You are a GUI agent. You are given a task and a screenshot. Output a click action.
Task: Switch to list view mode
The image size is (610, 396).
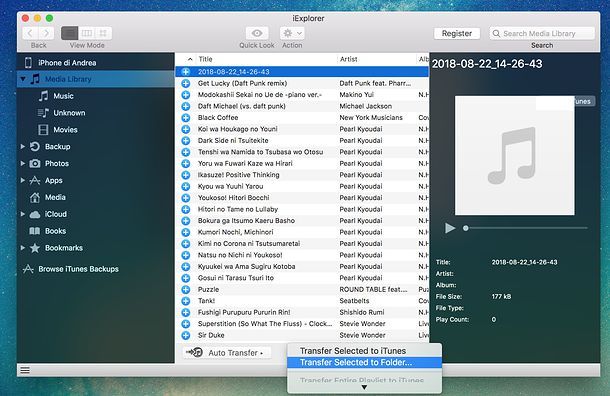pos(70,33)
